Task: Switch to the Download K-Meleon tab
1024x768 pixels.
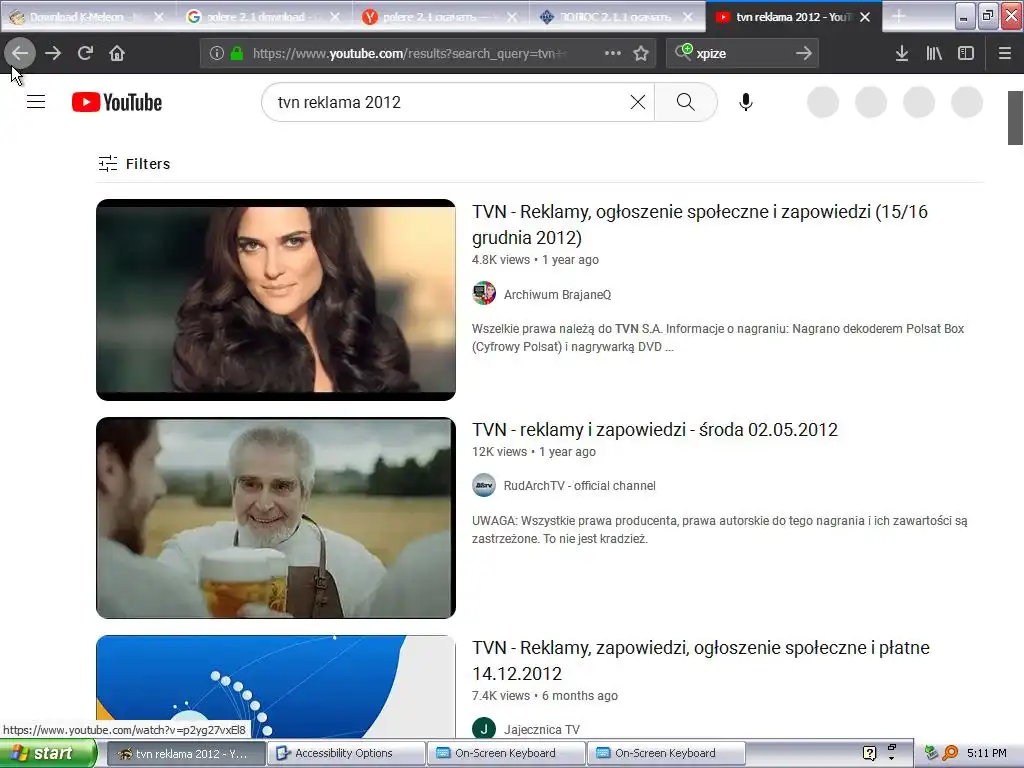Action: (88, 17)
